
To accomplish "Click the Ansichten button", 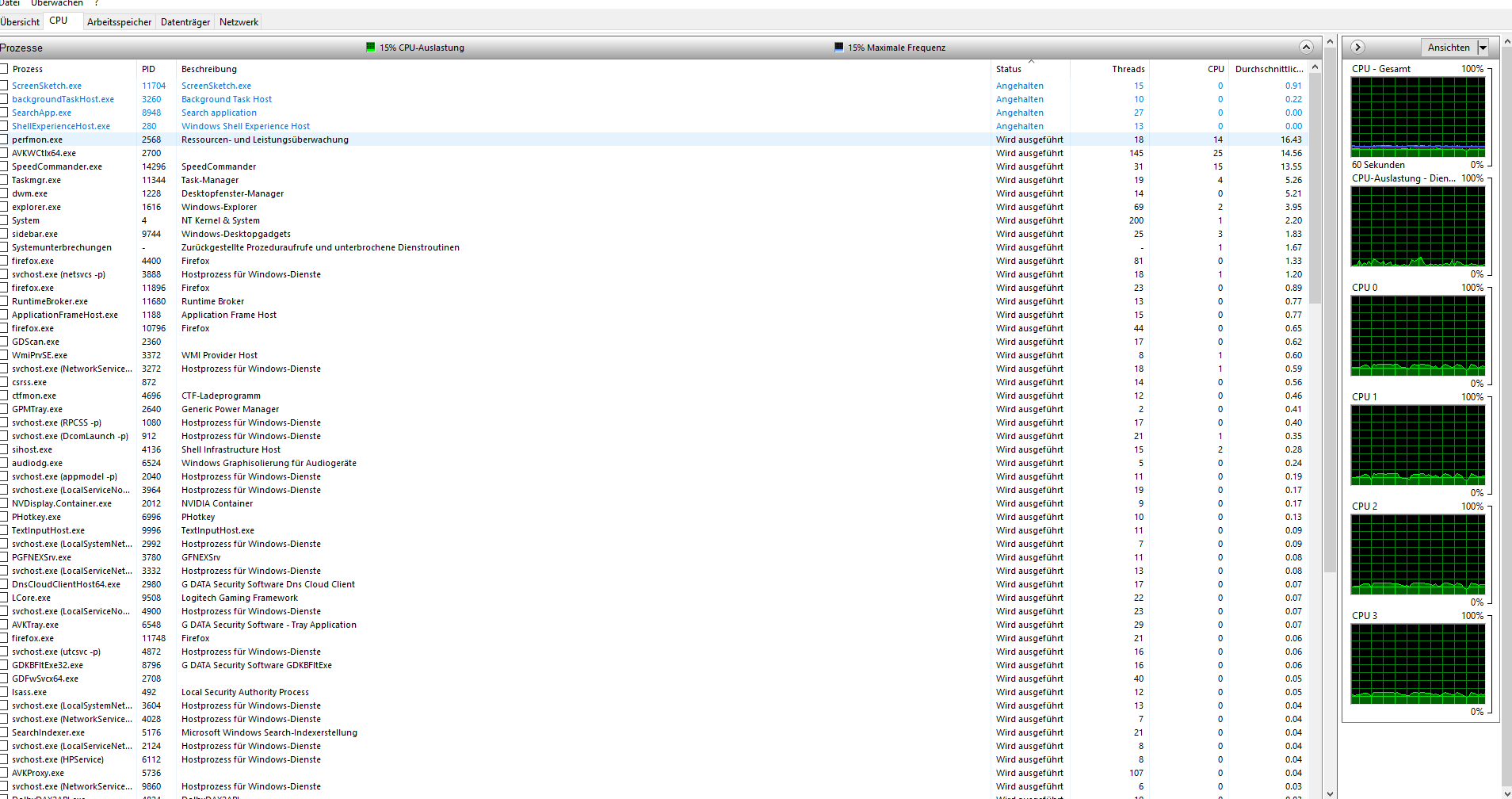I will [x=1449, y=47].
